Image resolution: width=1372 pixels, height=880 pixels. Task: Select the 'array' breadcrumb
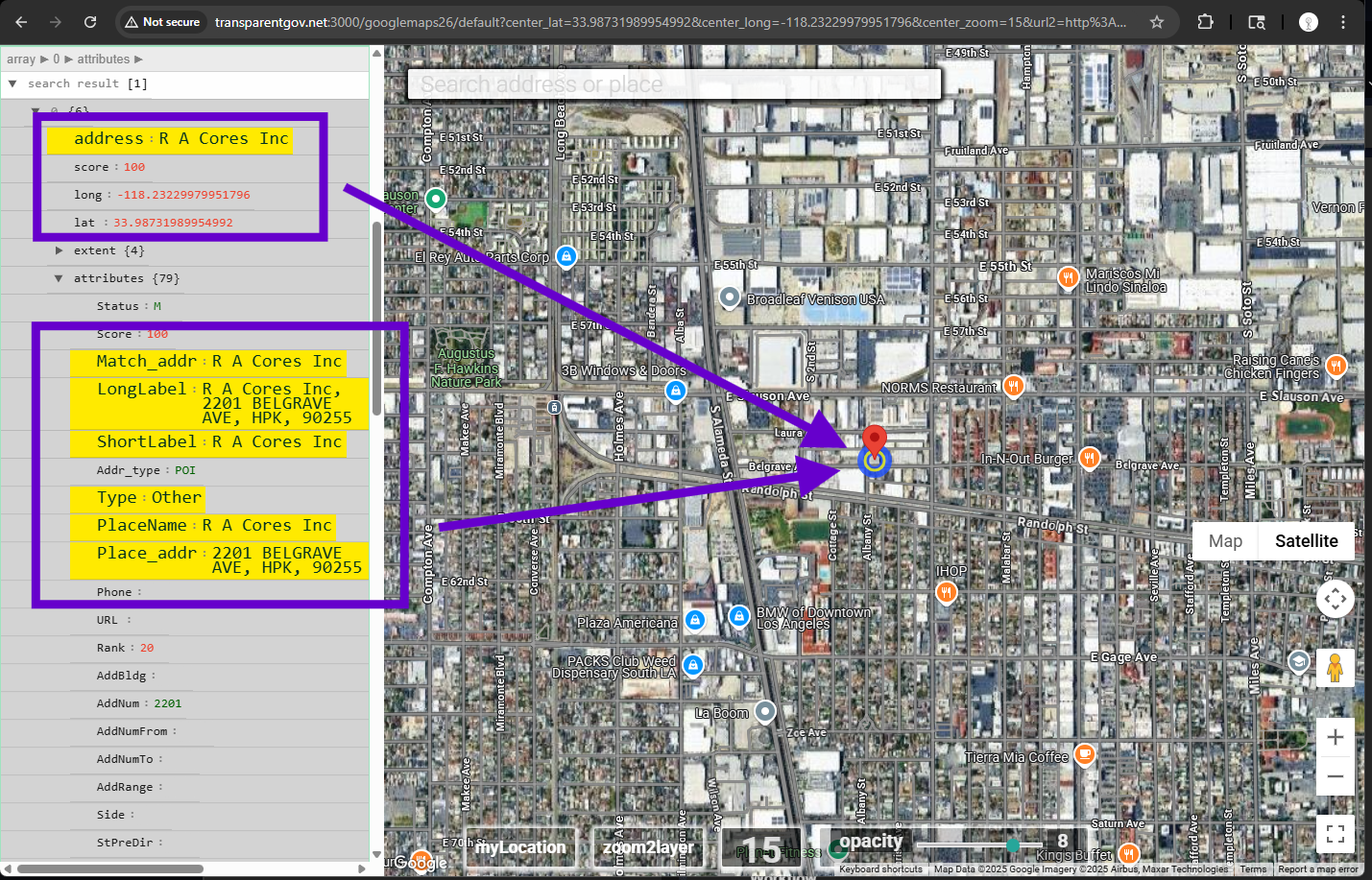(21, 59)
